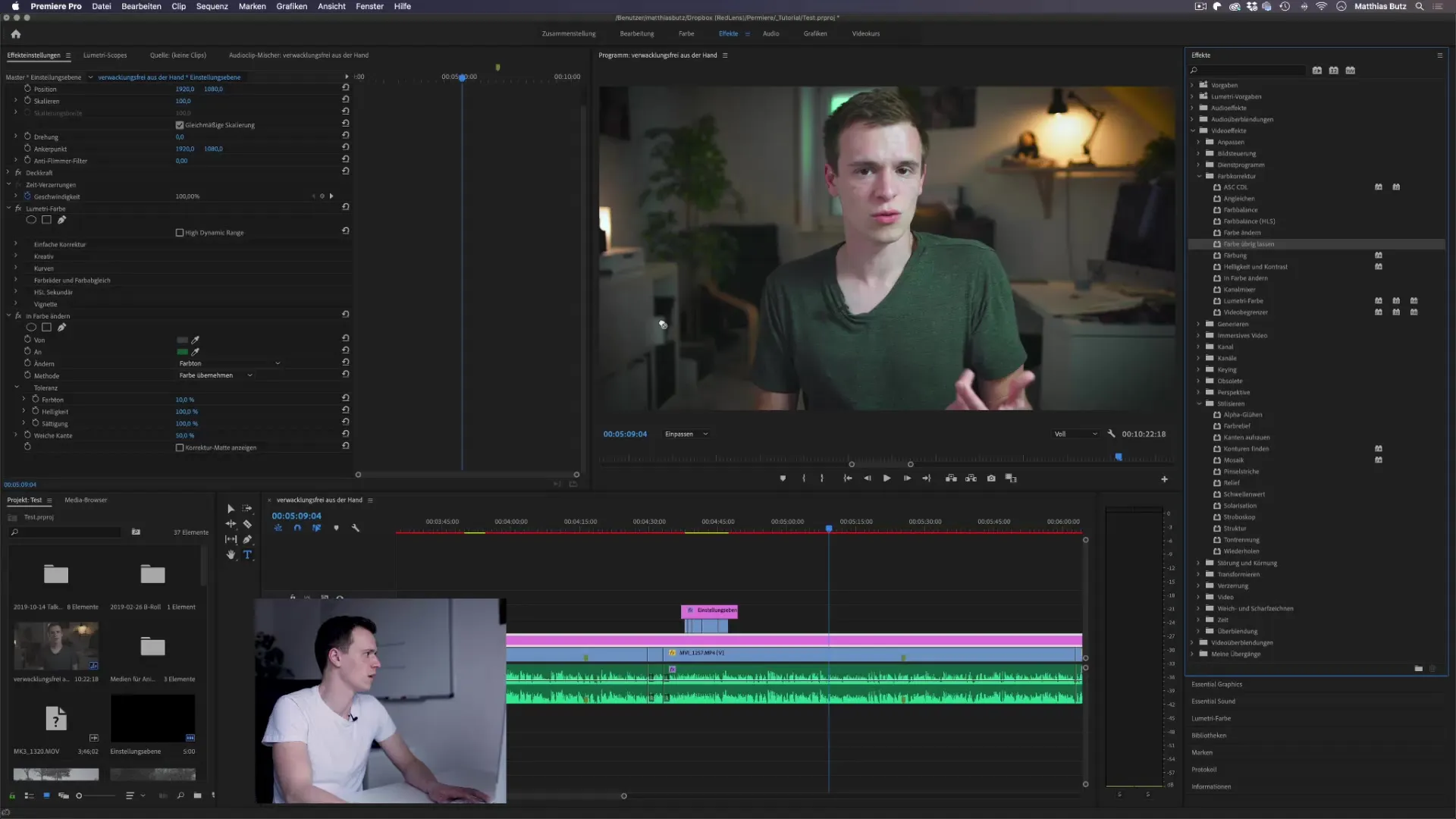Open Bibliotheken panel

1209,736
